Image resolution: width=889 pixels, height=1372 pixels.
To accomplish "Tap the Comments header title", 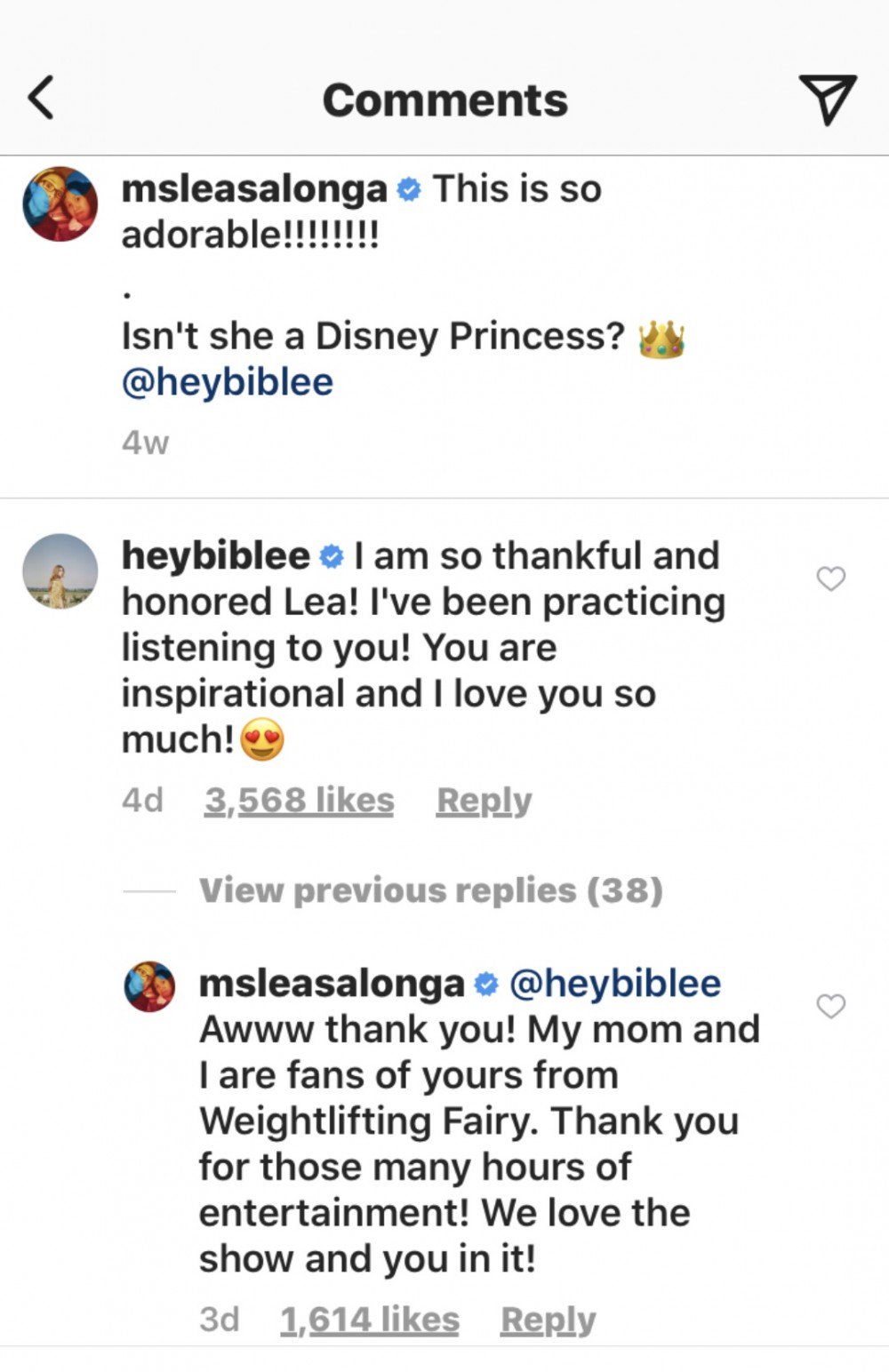I will tap(444, 100).
